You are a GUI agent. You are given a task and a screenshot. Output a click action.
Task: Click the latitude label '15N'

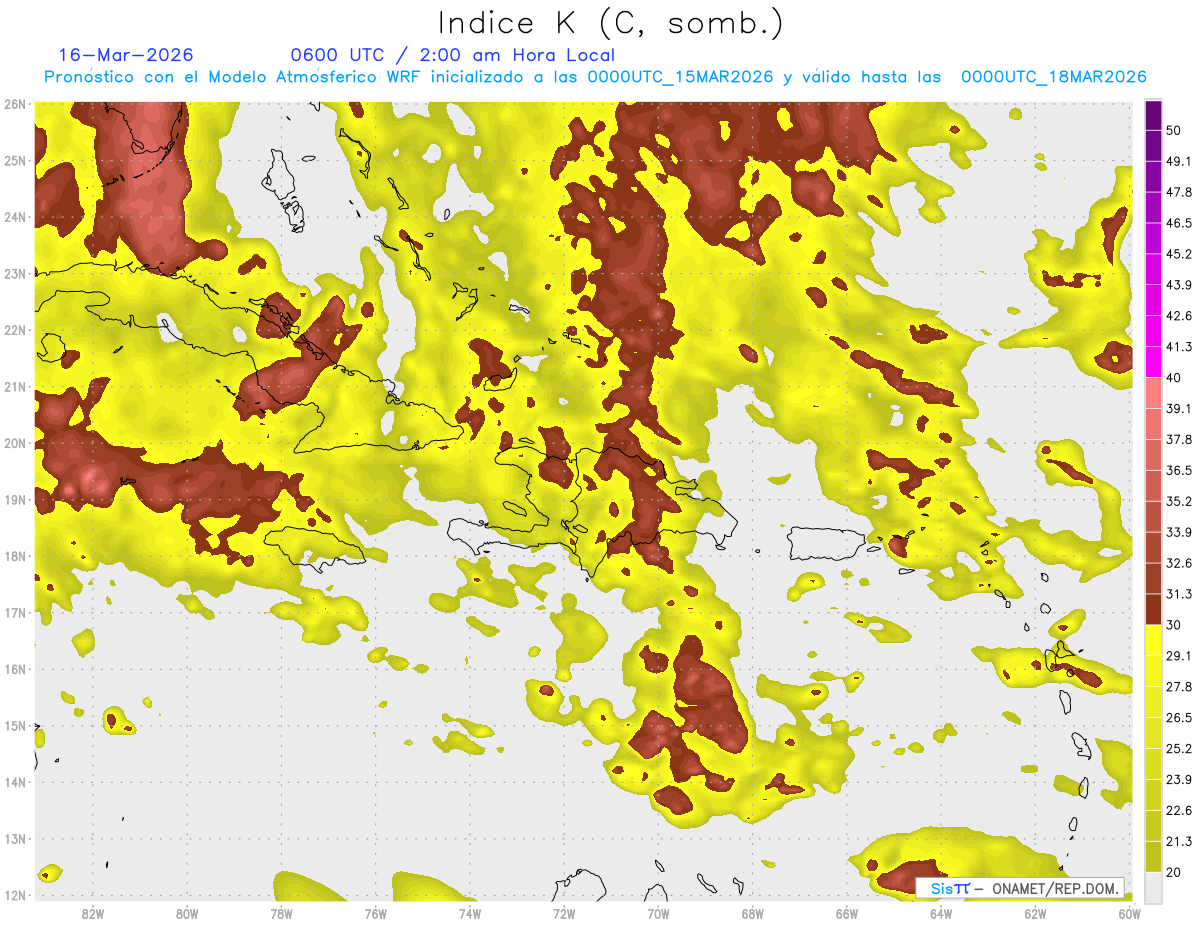point(15,726)
